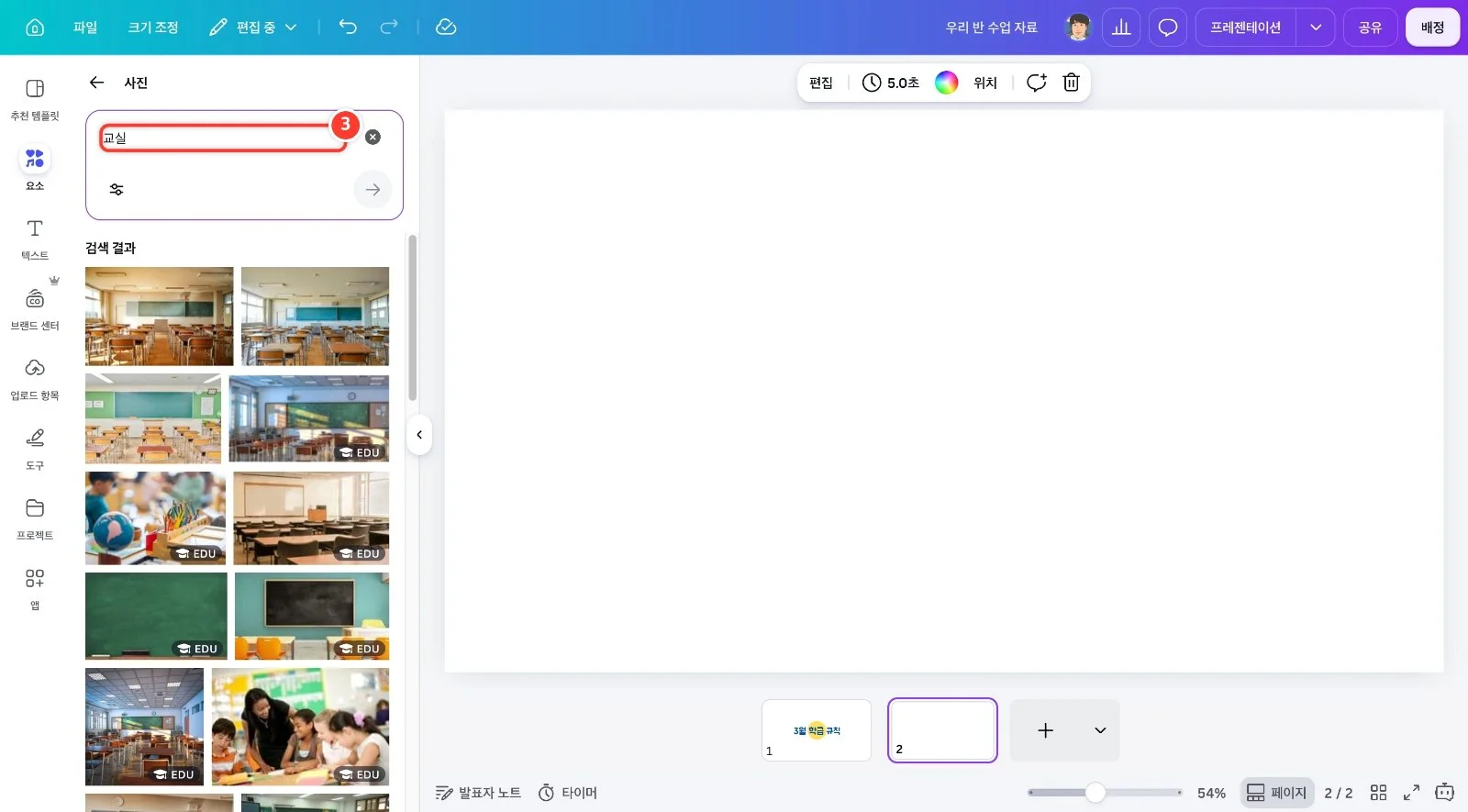The image size is (1468, 812).
Task: Open the user profile avatar
Action: pyautogui.click(x=1078, y=28)
